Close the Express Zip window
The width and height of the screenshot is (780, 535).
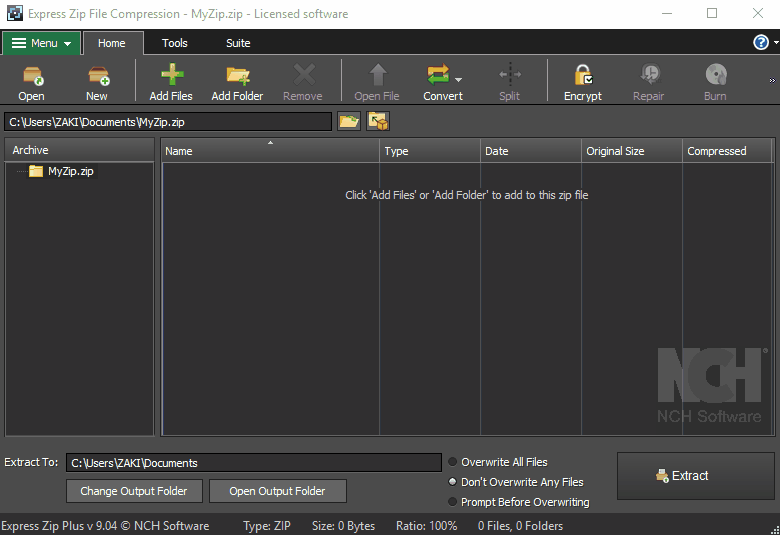[x=758, y=13]
